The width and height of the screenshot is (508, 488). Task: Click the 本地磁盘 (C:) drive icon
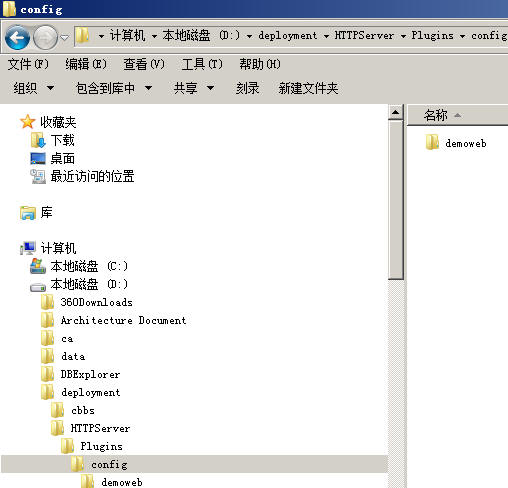38,266
